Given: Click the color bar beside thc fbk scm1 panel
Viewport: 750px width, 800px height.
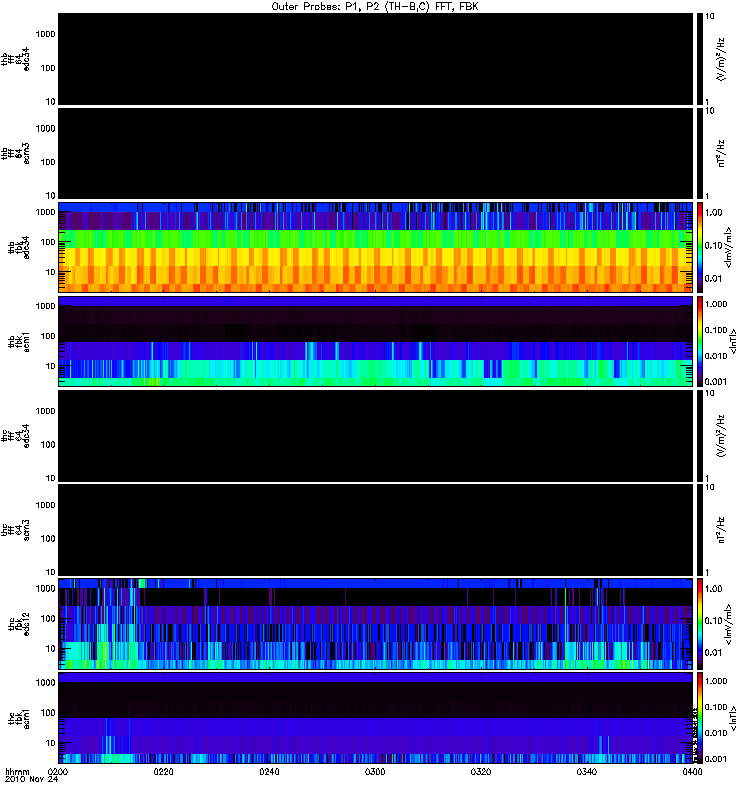Looking at the screenshot, I should [x=700, y=718].
